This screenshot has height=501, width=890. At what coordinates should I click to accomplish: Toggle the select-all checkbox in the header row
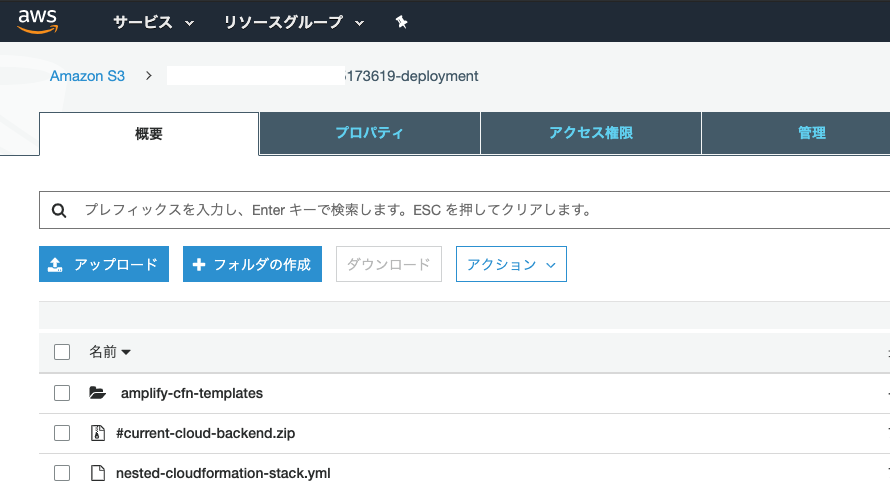point(62,352)
